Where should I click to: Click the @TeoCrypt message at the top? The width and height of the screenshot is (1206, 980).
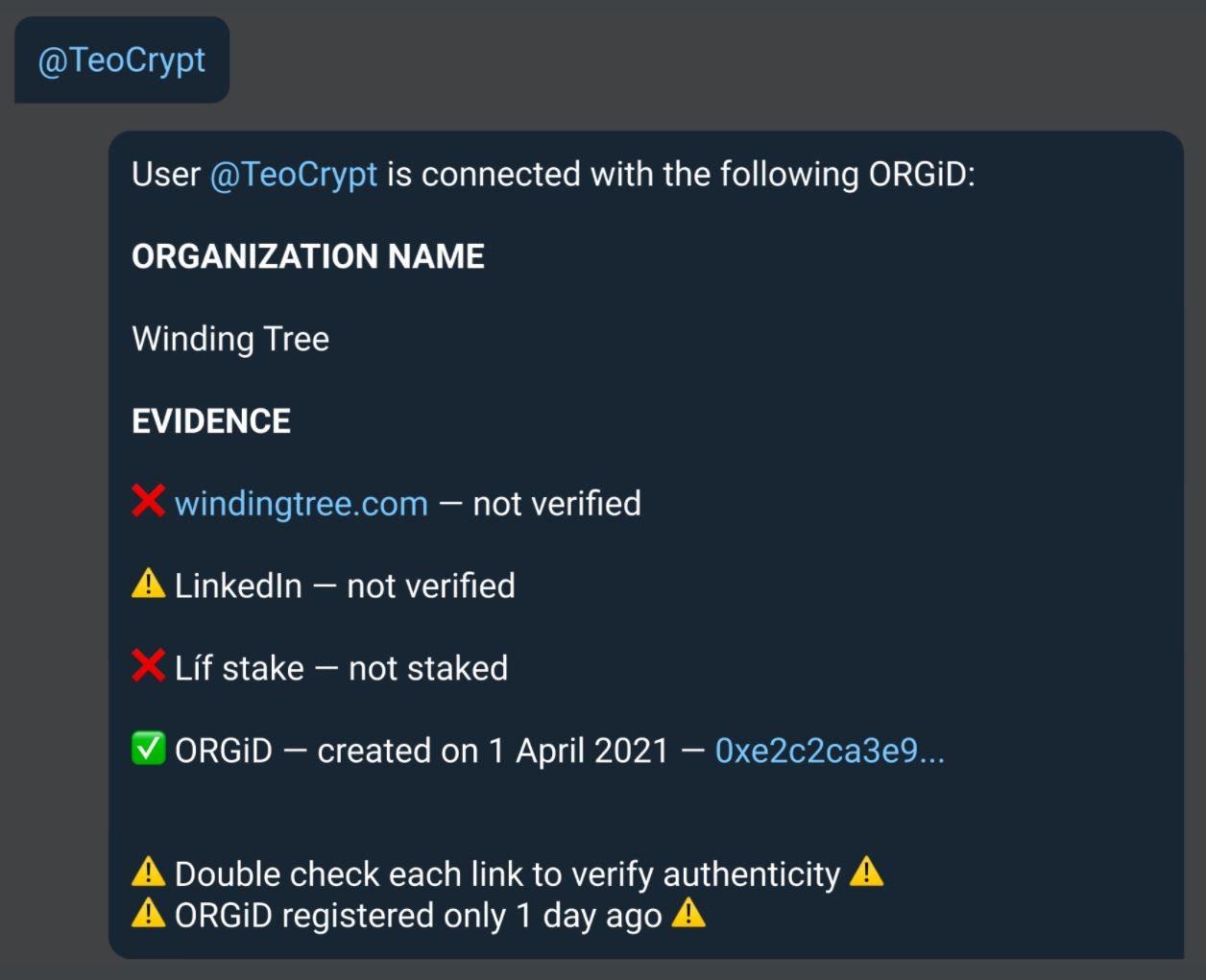click(x=121, y=60)
